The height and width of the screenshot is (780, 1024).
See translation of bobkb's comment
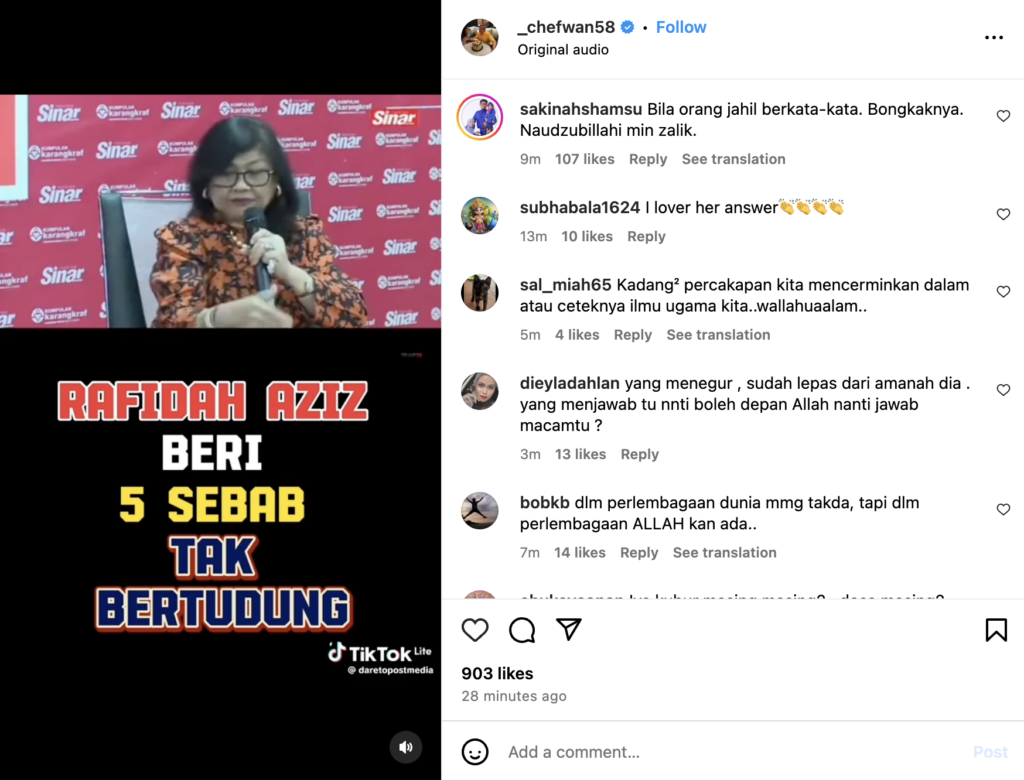725,553
